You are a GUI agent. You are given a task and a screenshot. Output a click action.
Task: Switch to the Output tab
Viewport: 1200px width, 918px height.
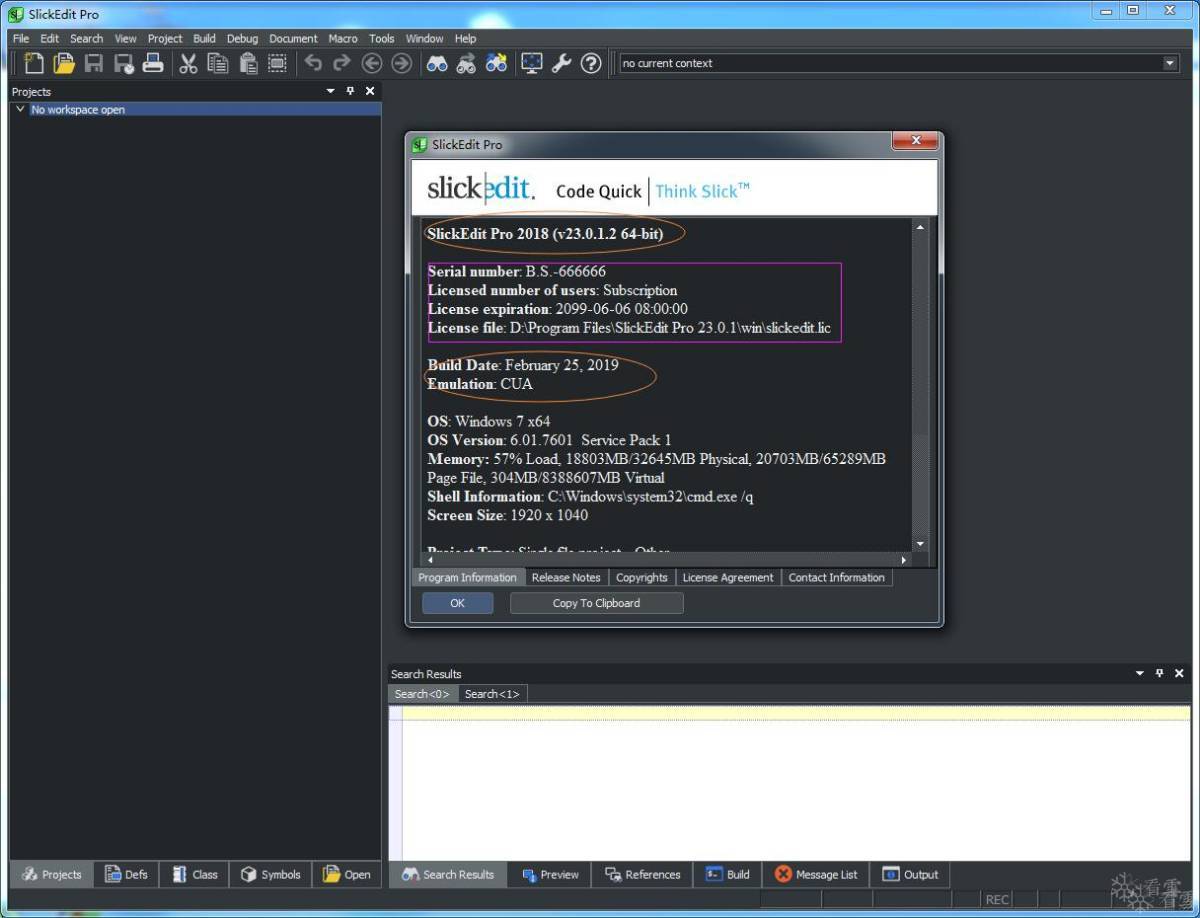(910, 874)
